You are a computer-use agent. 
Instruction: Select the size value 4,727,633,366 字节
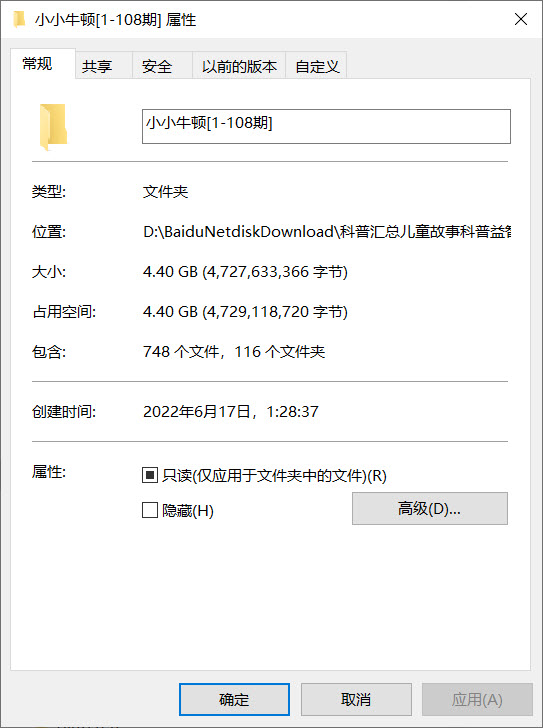pyautogui.click(x=245, y=272)
